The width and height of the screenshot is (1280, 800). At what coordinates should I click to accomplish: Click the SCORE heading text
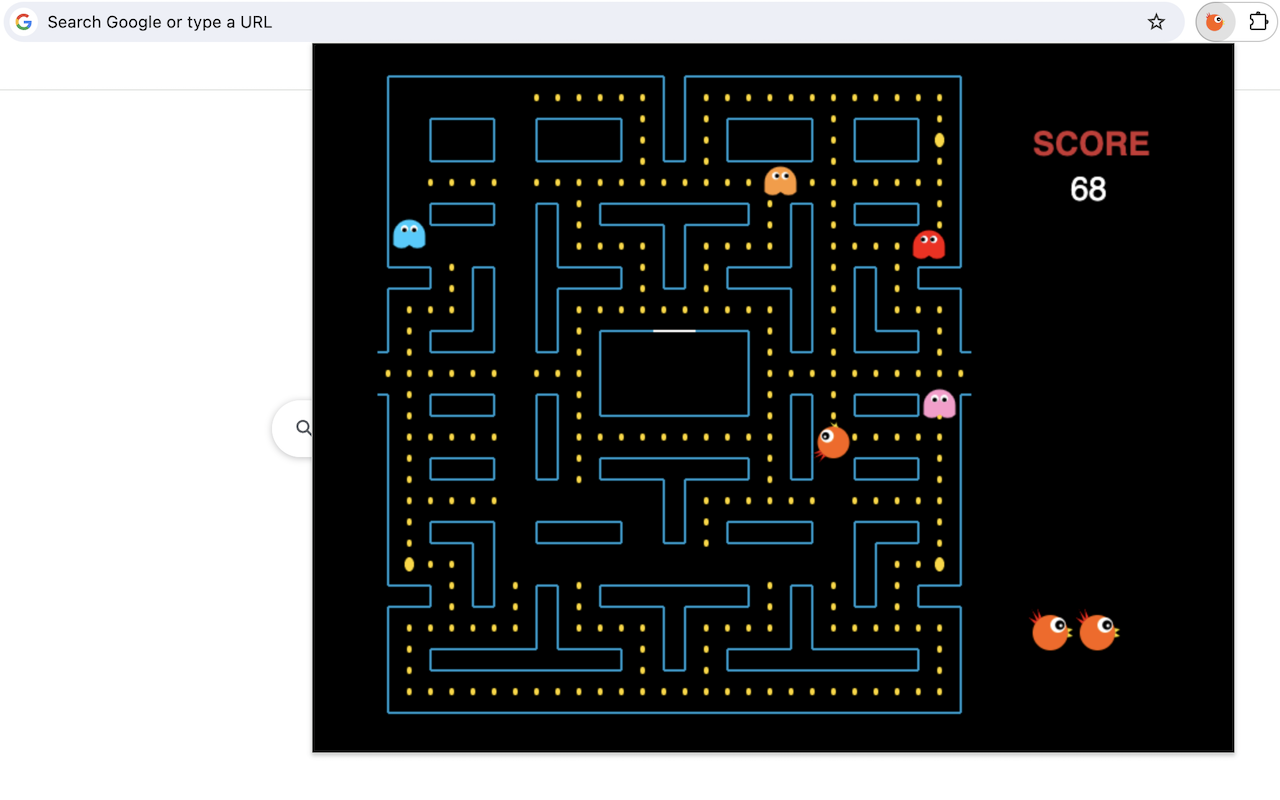pyautogui.click(x=1090, y=144)
